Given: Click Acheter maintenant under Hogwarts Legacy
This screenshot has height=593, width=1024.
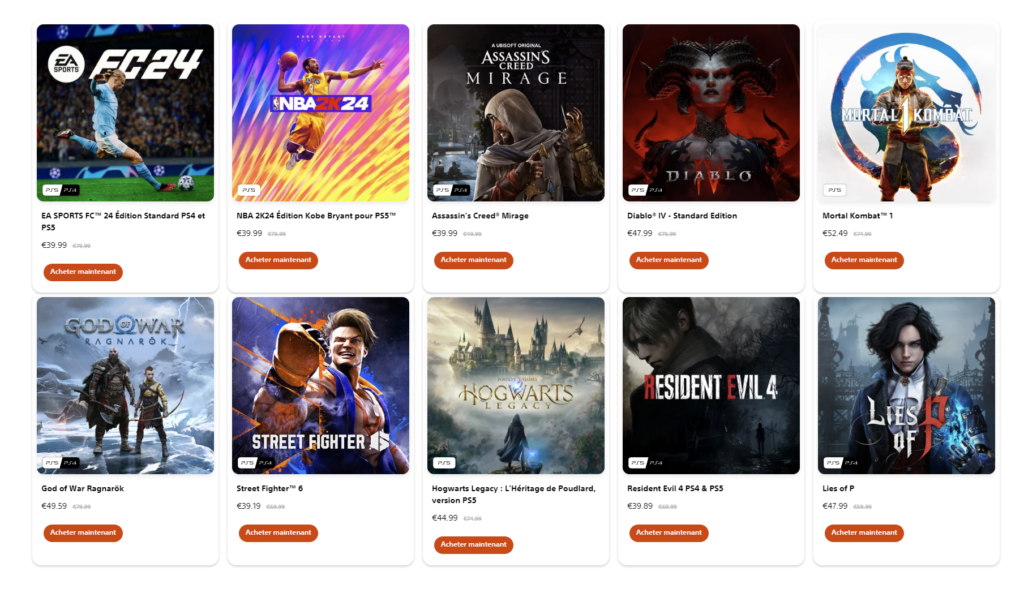Looking at the screenshot, I should click(x=473, y=545).
